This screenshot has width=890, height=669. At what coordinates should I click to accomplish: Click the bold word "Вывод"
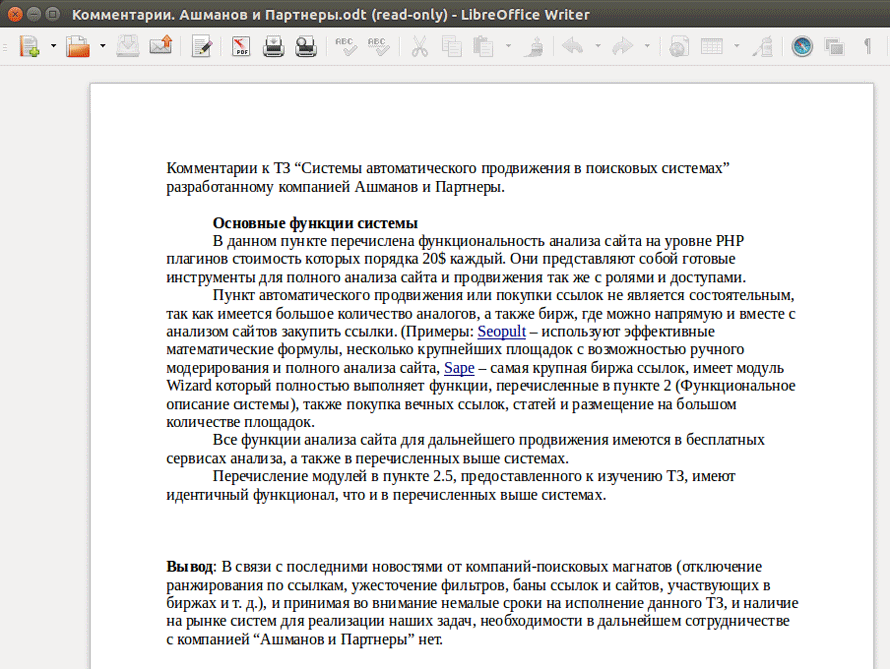(190, 566)
